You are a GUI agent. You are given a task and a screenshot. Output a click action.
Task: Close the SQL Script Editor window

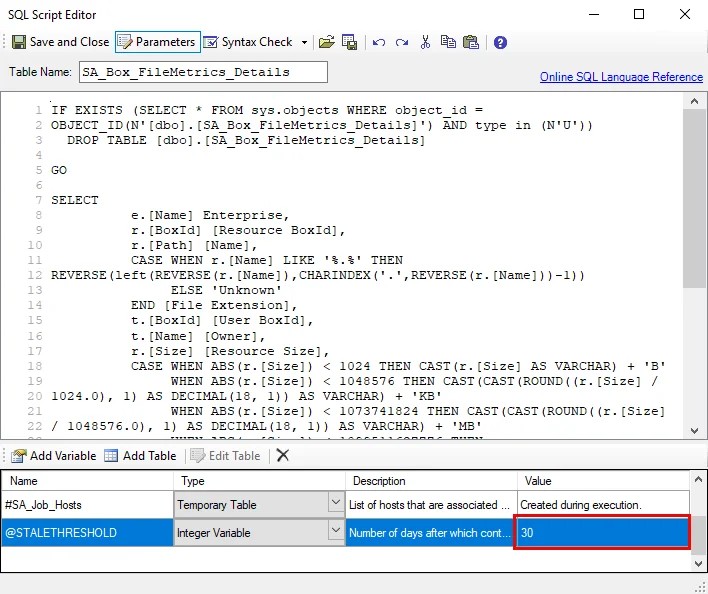pos(685,14)
